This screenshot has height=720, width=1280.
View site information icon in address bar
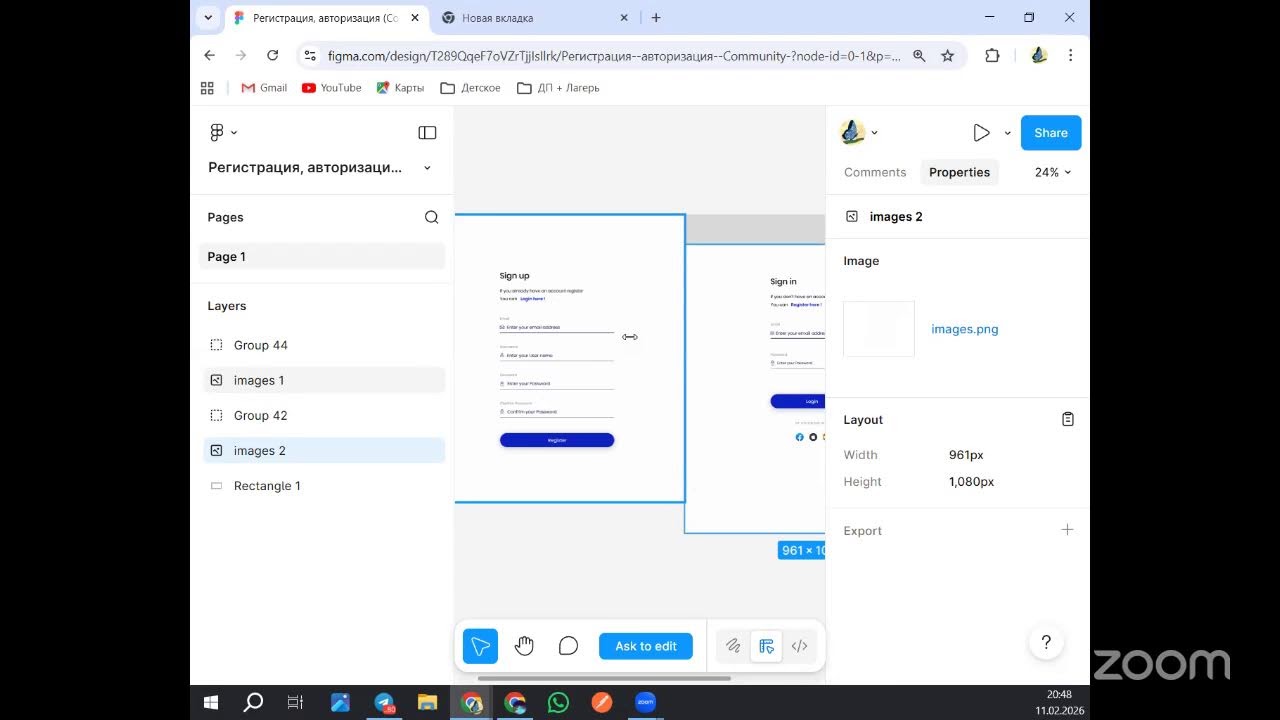tap(310, 56)
